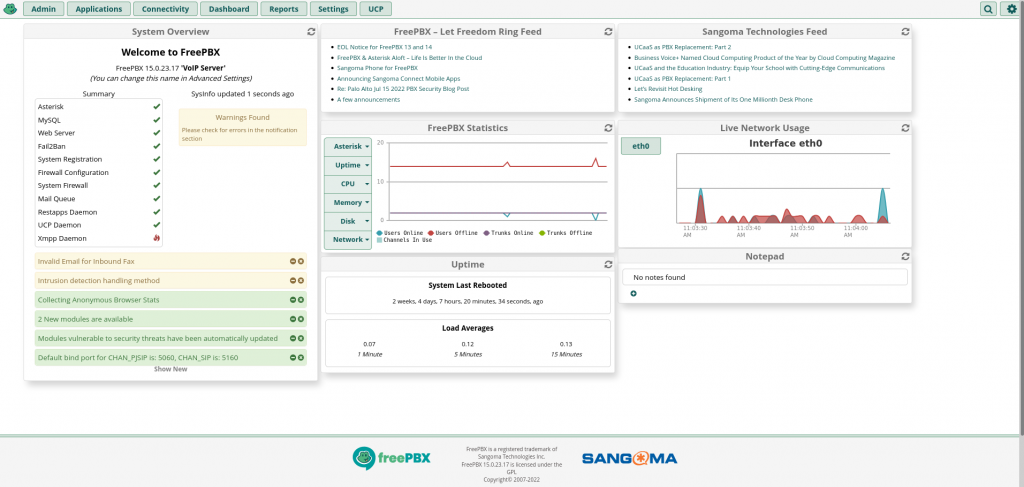
Task: Click the No notes found field
Action: [x=765, y=277]
